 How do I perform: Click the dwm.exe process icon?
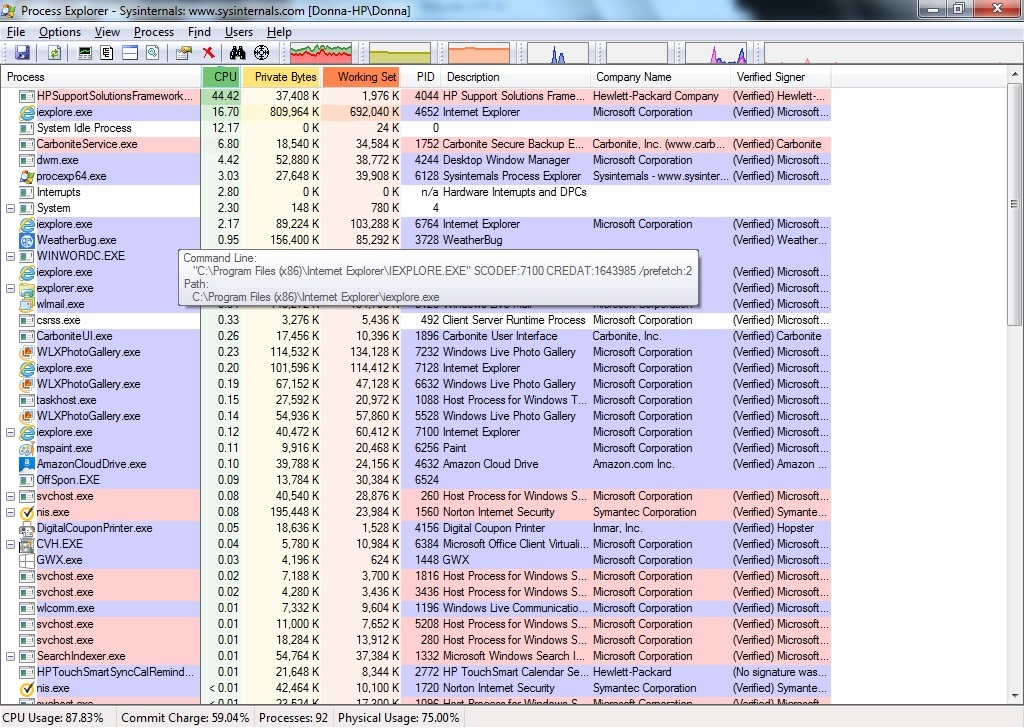click(27, 160)
